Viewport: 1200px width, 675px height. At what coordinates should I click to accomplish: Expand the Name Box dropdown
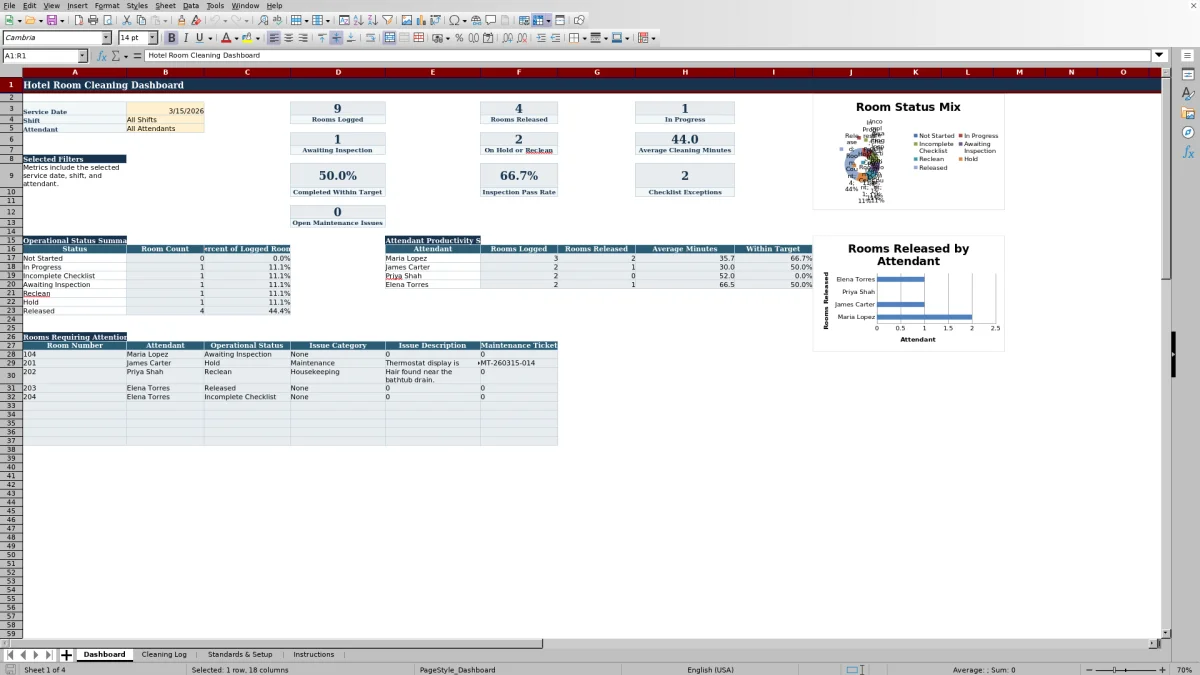pos(82,56)
